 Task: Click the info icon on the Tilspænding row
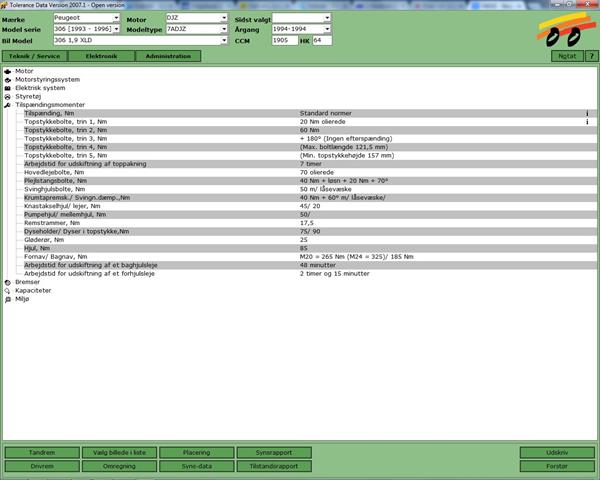coord(586,113)
